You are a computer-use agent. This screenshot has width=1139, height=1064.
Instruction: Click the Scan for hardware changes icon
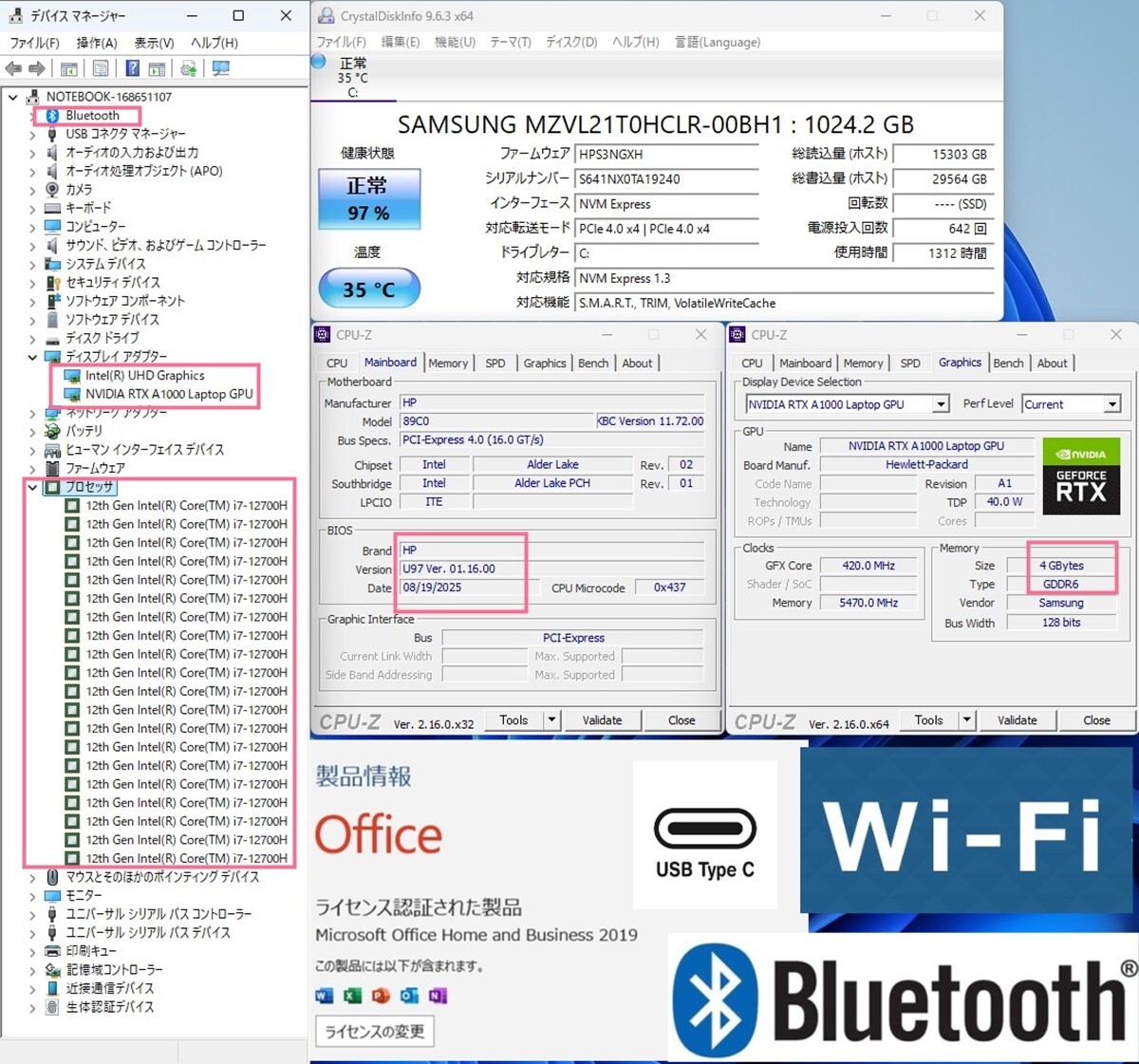[x=221, y=68]
